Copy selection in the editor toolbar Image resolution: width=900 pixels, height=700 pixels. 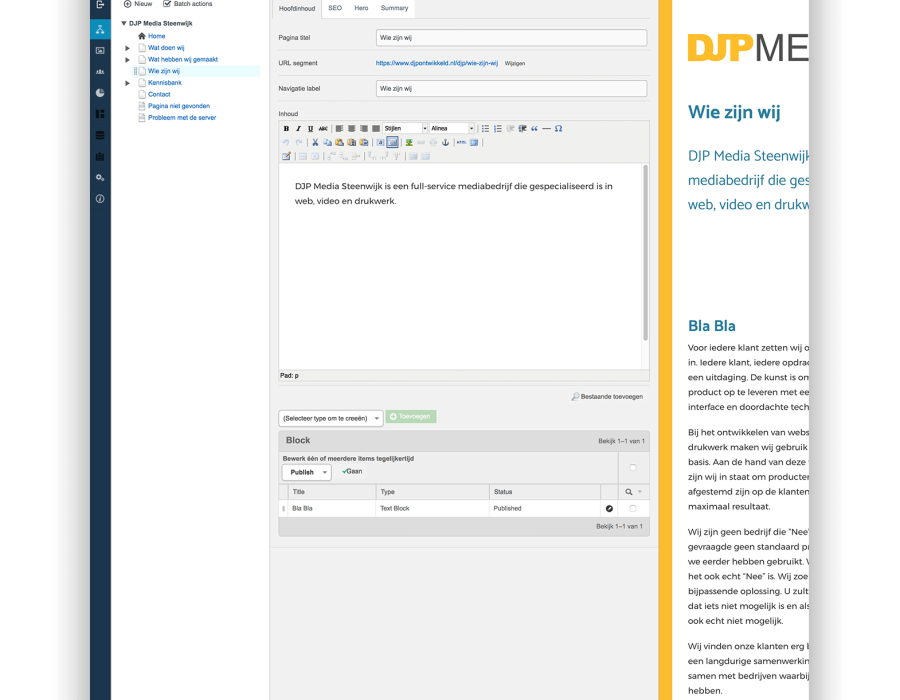(327, 142)
